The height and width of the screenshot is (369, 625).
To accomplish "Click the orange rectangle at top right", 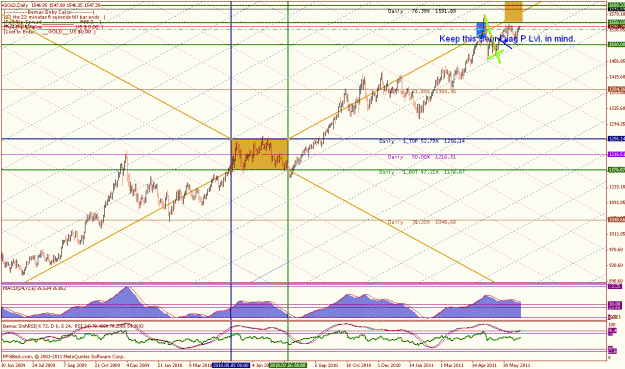I will [x=513, y=11].
